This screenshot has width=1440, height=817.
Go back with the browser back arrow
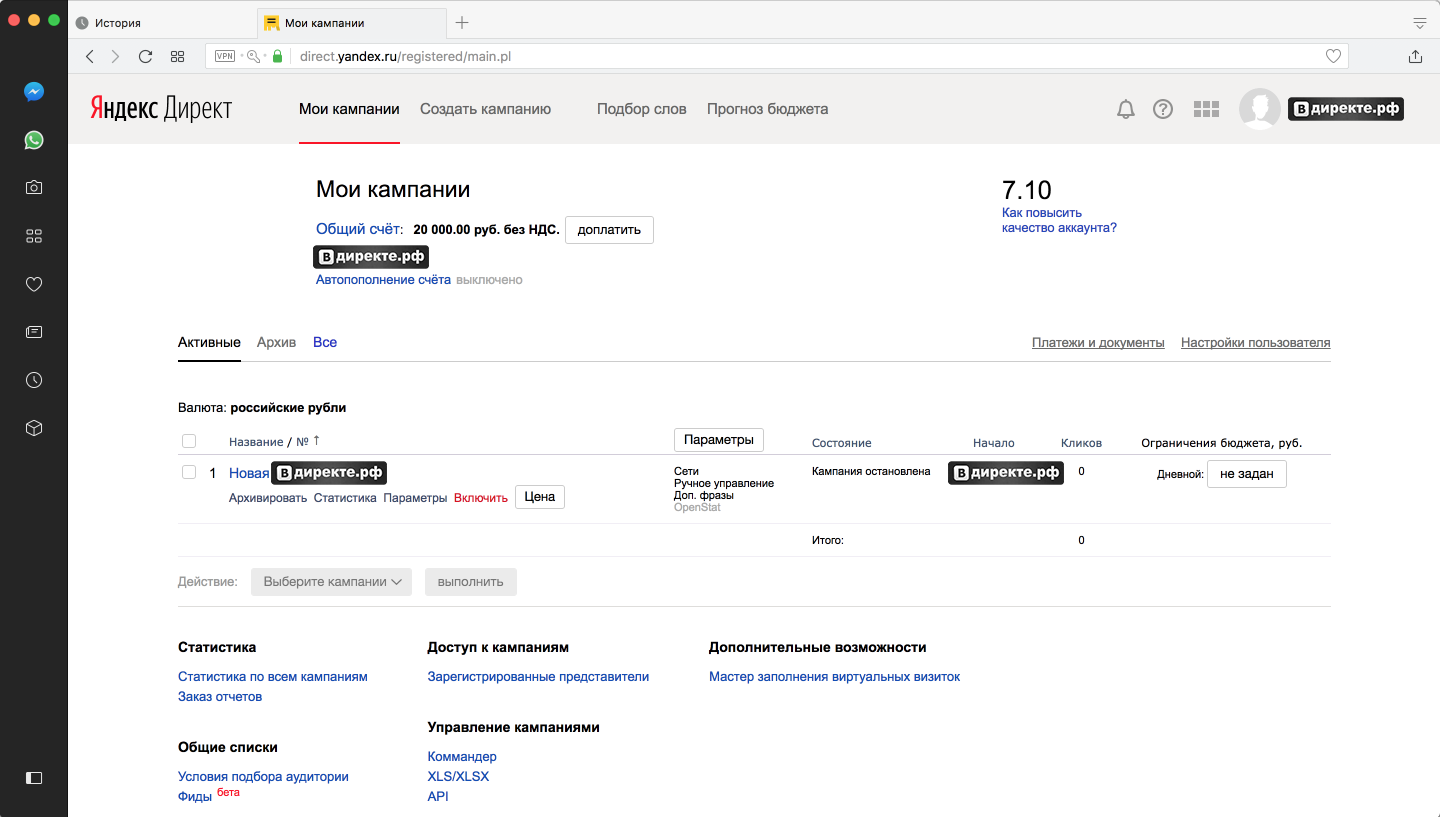[x=90, y=57]
